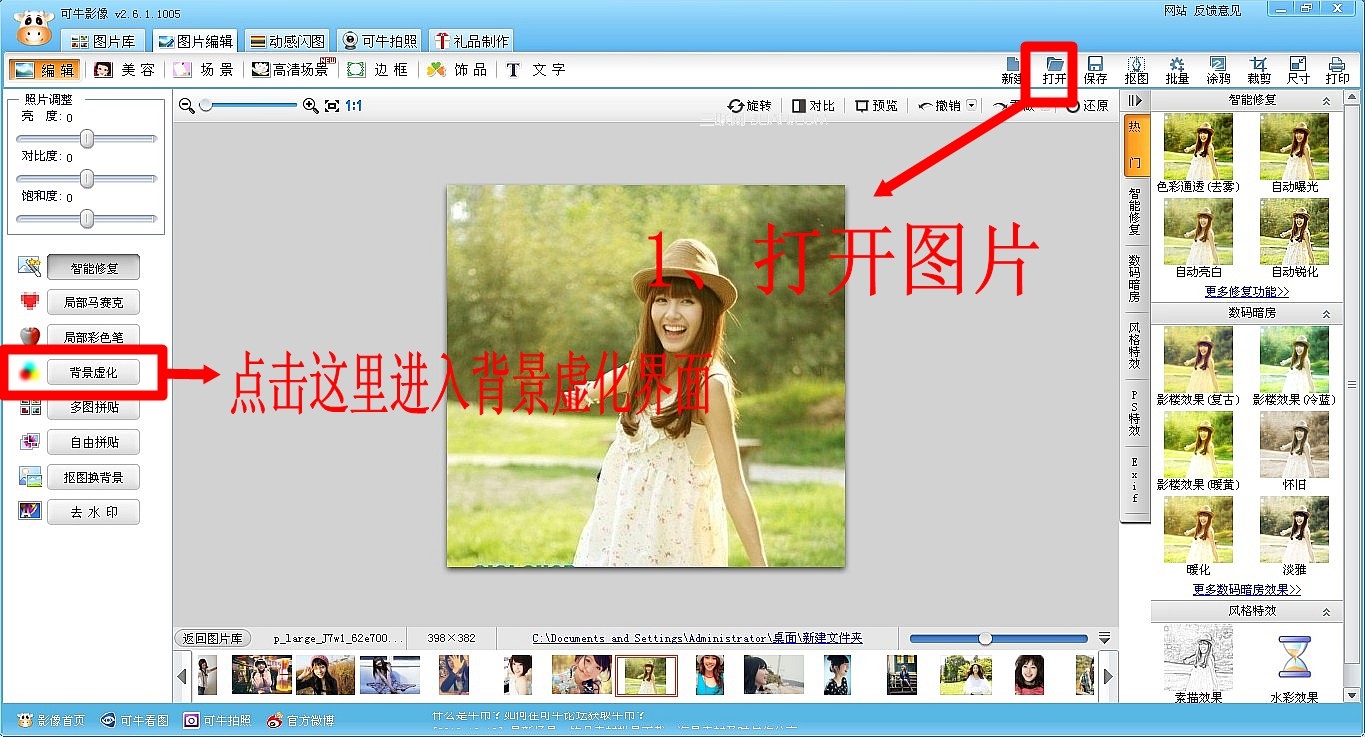Click the 局部彩色笔 button
Viewport: 1365px width, 737px height.
pyautogui.click(x=93, y=337)
